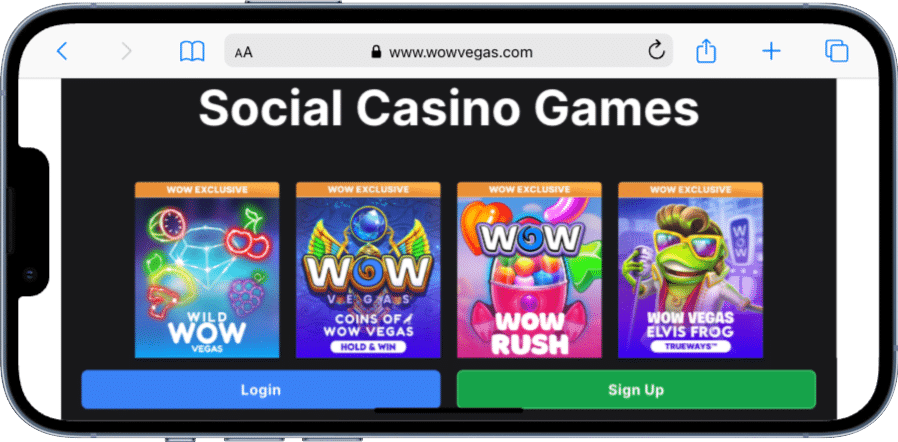Open the bookmarks book icon
898x442 pixels.
coord(192,52)
